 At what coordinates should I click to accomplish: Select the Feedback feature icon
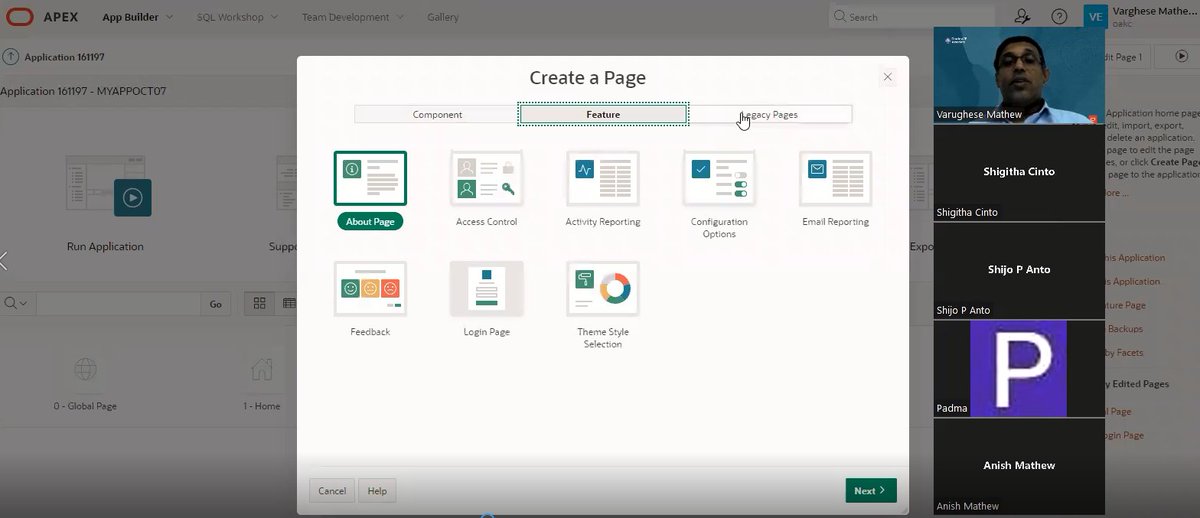(370, 289)
